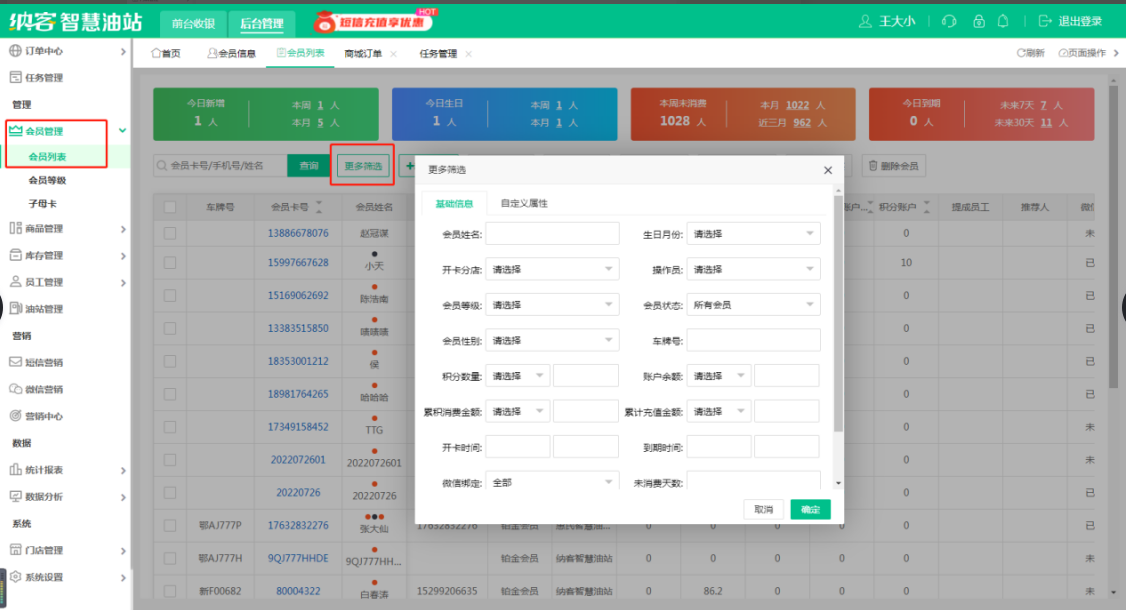The height and width of the screenshot is (610, 1126).
Task: Tick the checkbox for card 18981764265
Action: point(170,394)
